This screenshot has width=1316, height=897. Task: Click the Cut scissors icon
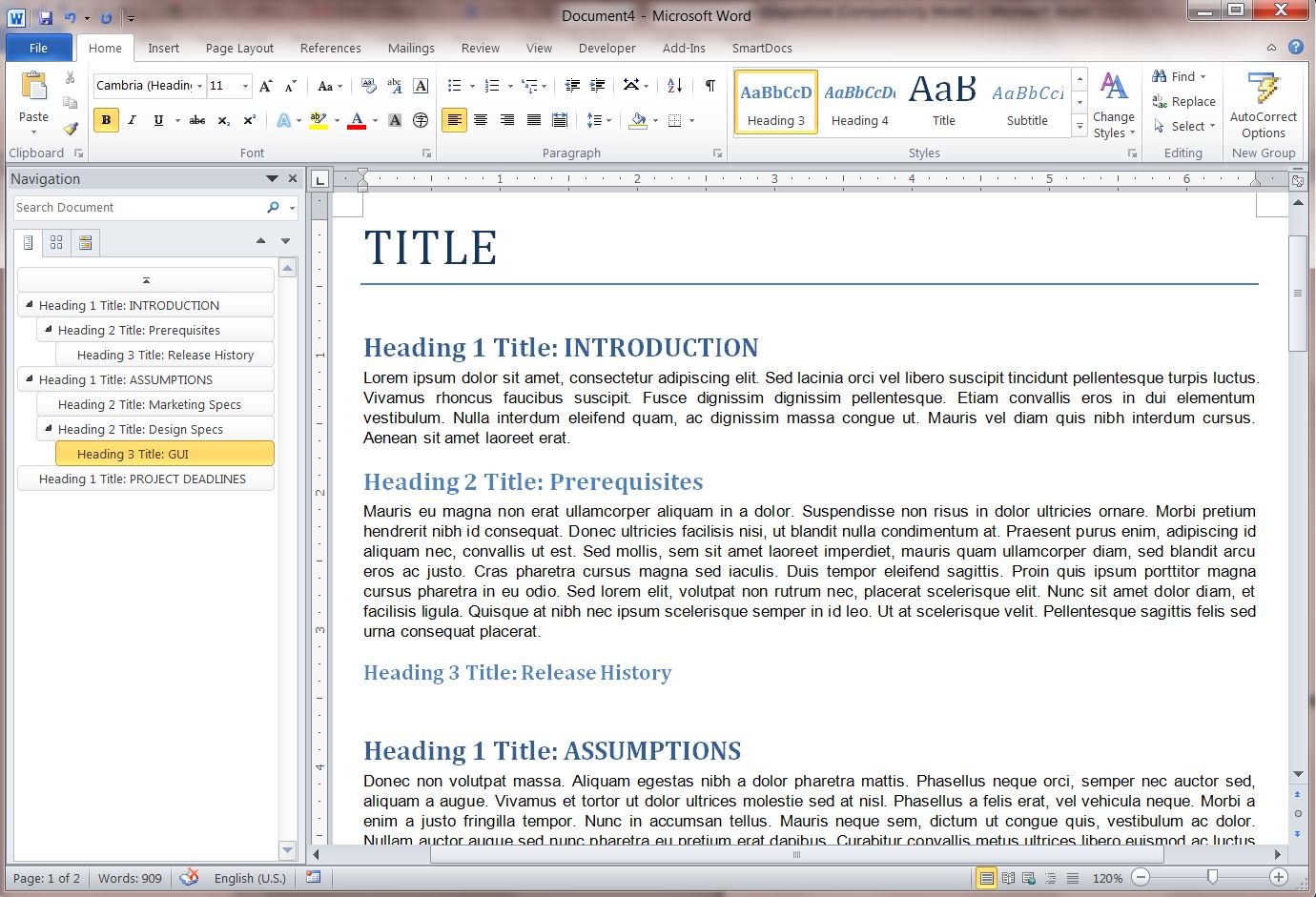tap(70, 78)
